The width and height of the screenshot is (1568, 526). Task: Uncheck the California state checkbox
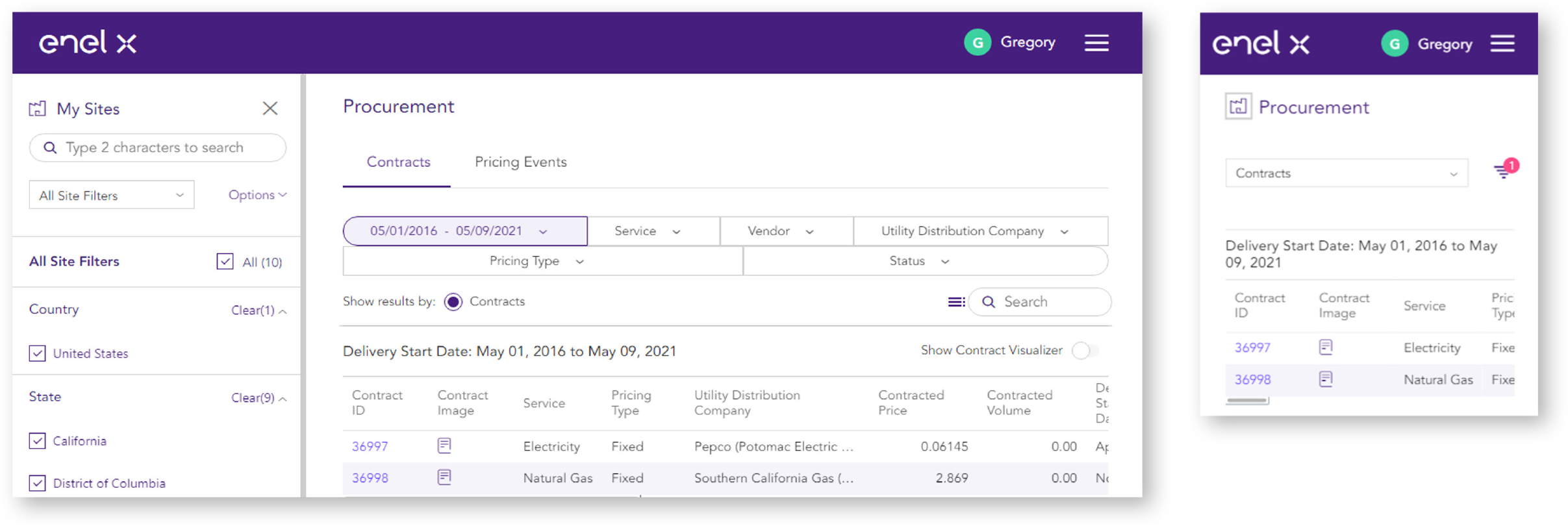click(x=38, y=441)
